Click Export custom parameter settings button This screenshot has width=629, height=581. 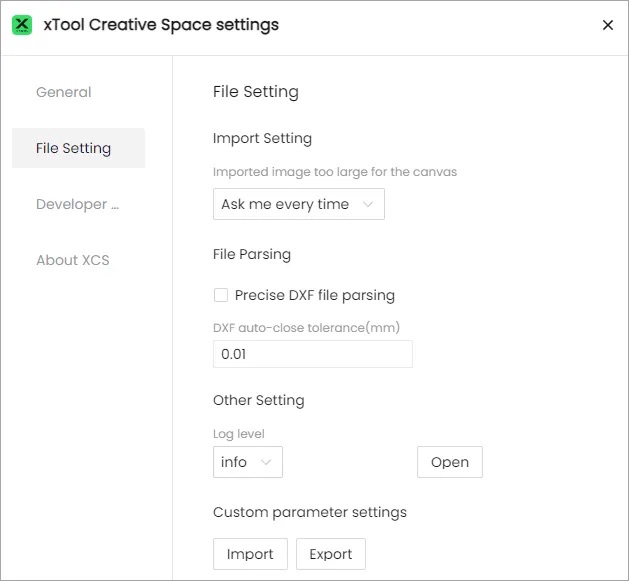(330, 554)
